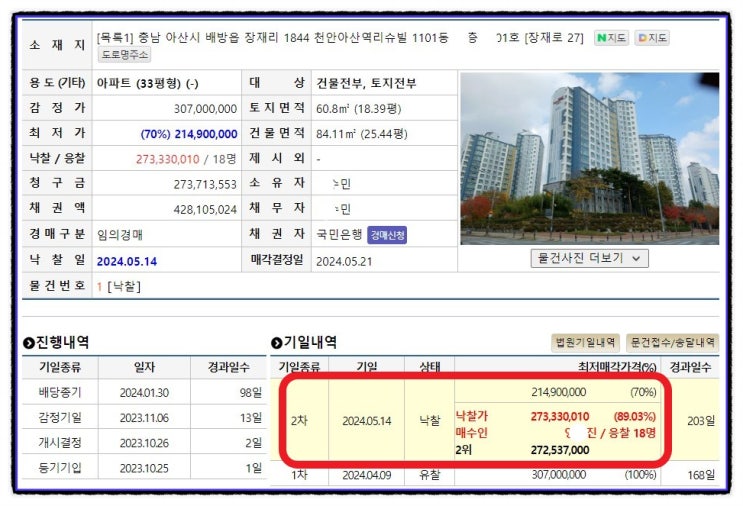The height and width of the screenshot is (506, 743).
Task: Open the N지도 Naver map button
Action: [611, 38]
